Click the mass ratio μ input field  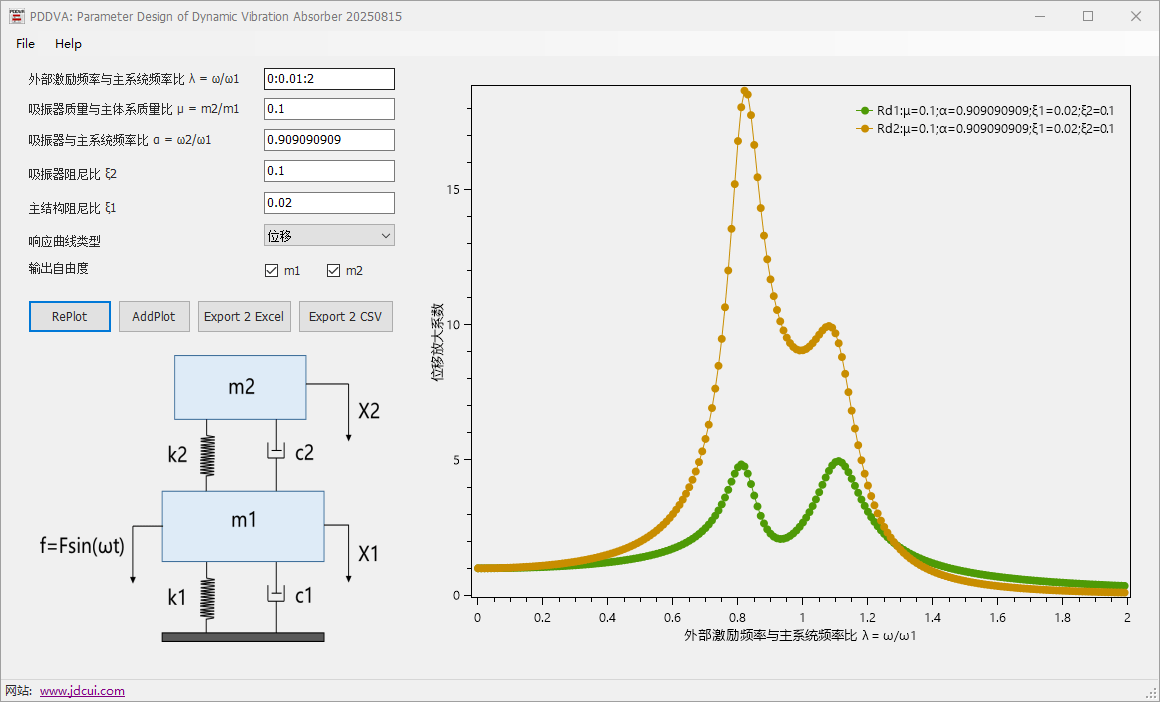[x=329, y=109]
